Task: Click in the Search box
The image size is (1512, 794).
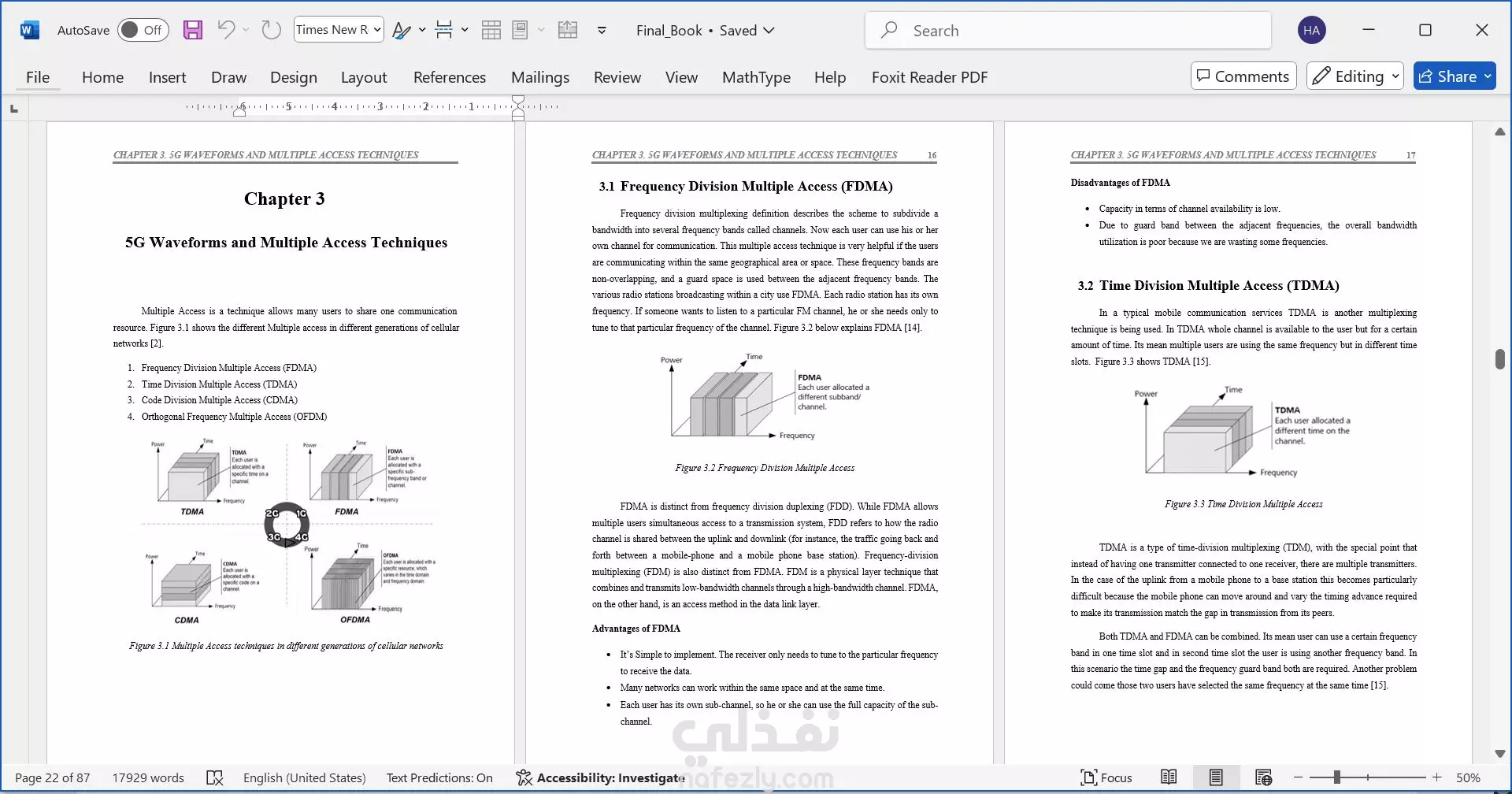Action: click(x=1068, y=30)
